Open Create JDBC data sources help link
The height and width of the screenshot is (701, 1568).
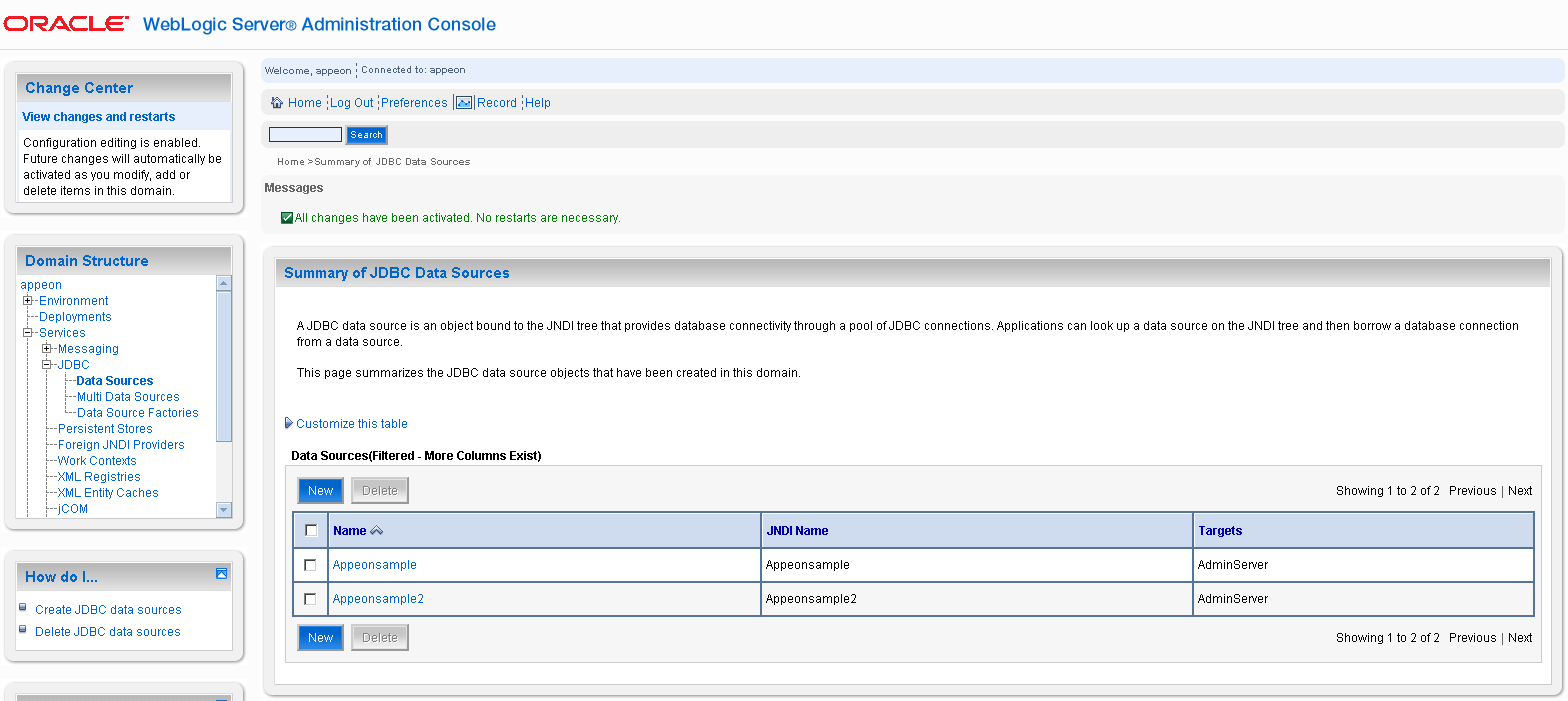108,610
